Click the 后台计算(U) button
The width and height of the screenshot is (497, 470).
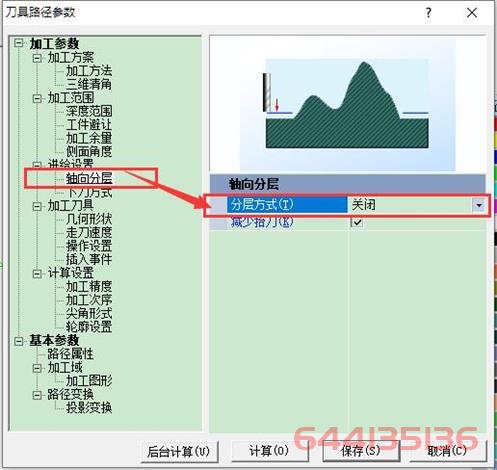[x=179, y=452]
